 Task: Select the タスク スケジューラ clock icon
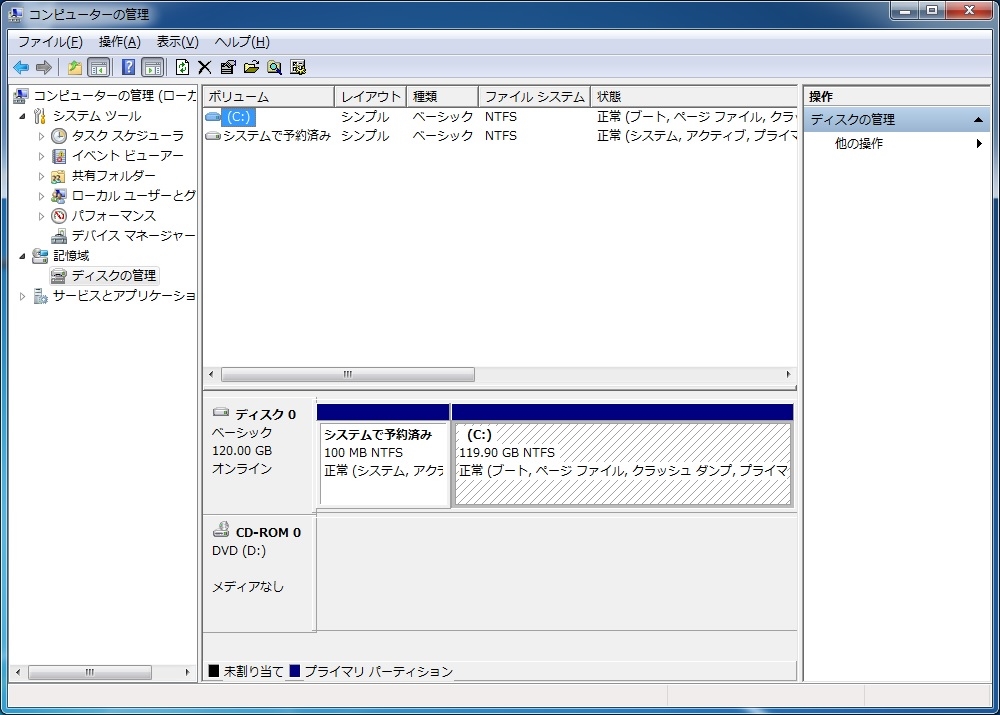(x=59, y=136)
